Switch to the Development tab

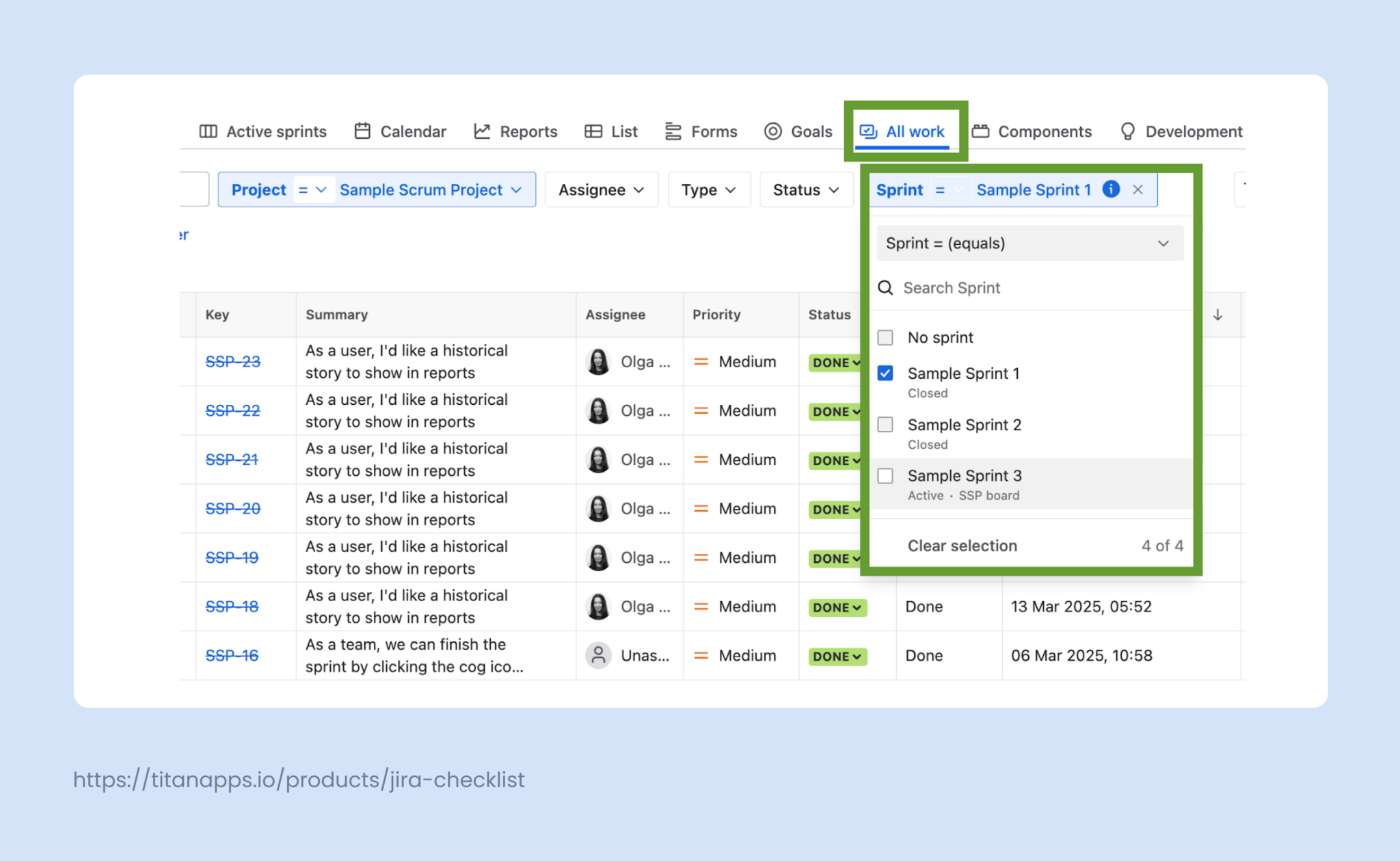tap(1181, 131)
